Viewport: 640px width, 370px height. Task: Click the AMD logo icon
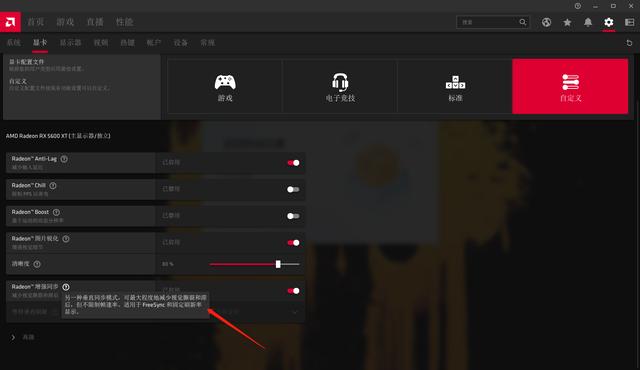pyautogui.click(x=10, y=22)
